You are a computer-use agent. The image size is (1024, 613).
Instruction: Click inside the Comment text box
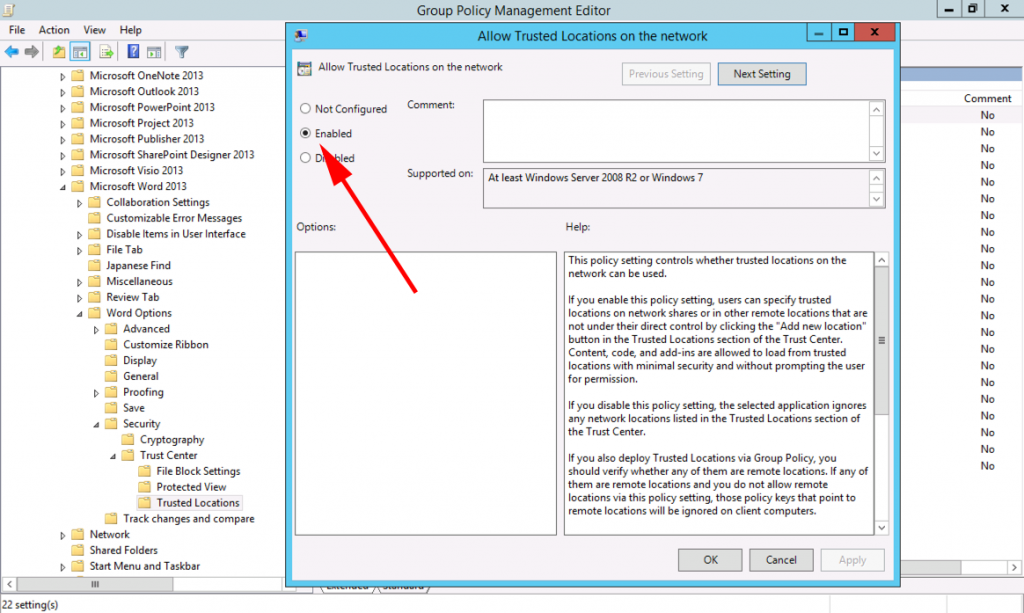click(675, 130)
